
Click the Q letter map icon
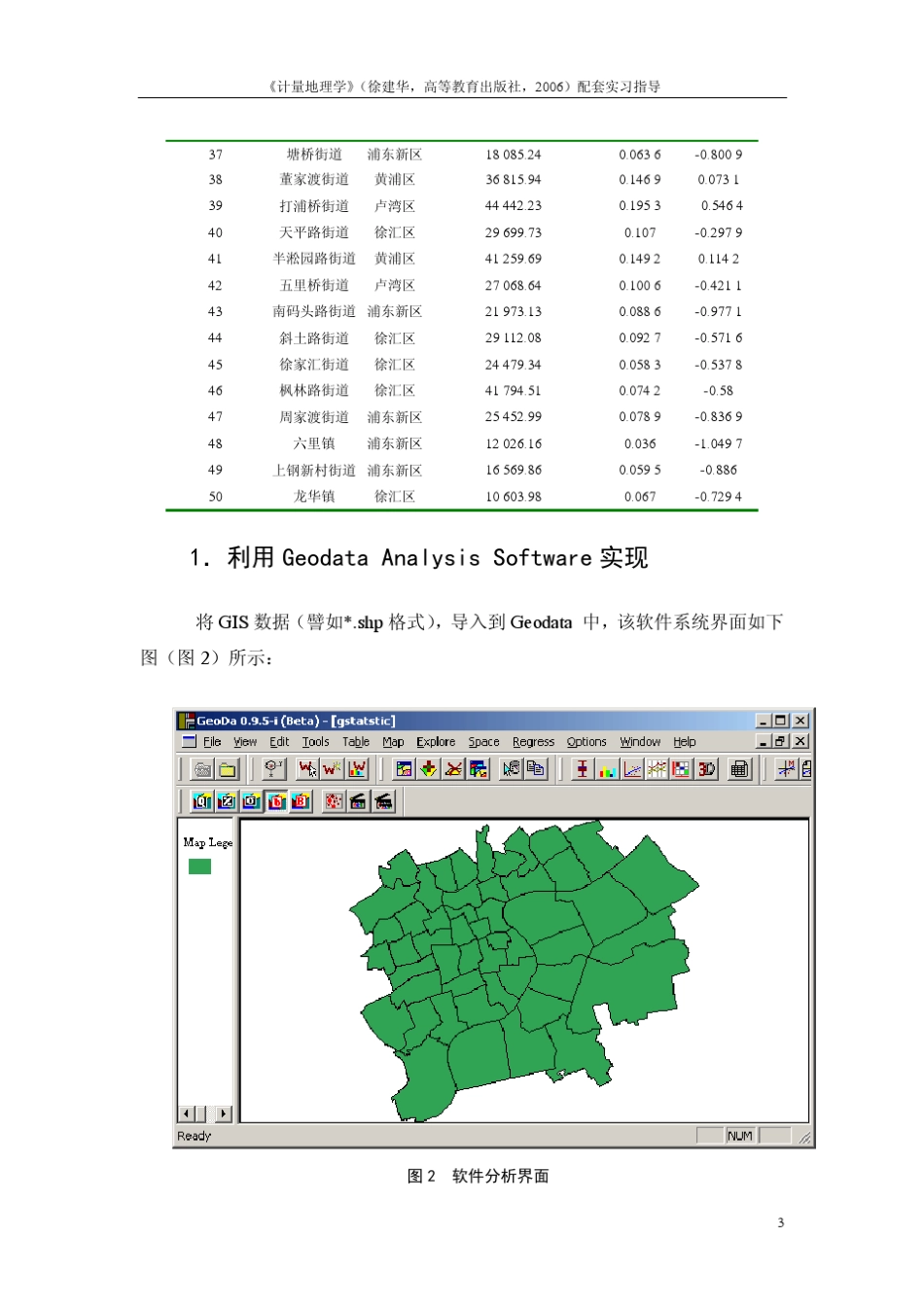tap(202, 801)
